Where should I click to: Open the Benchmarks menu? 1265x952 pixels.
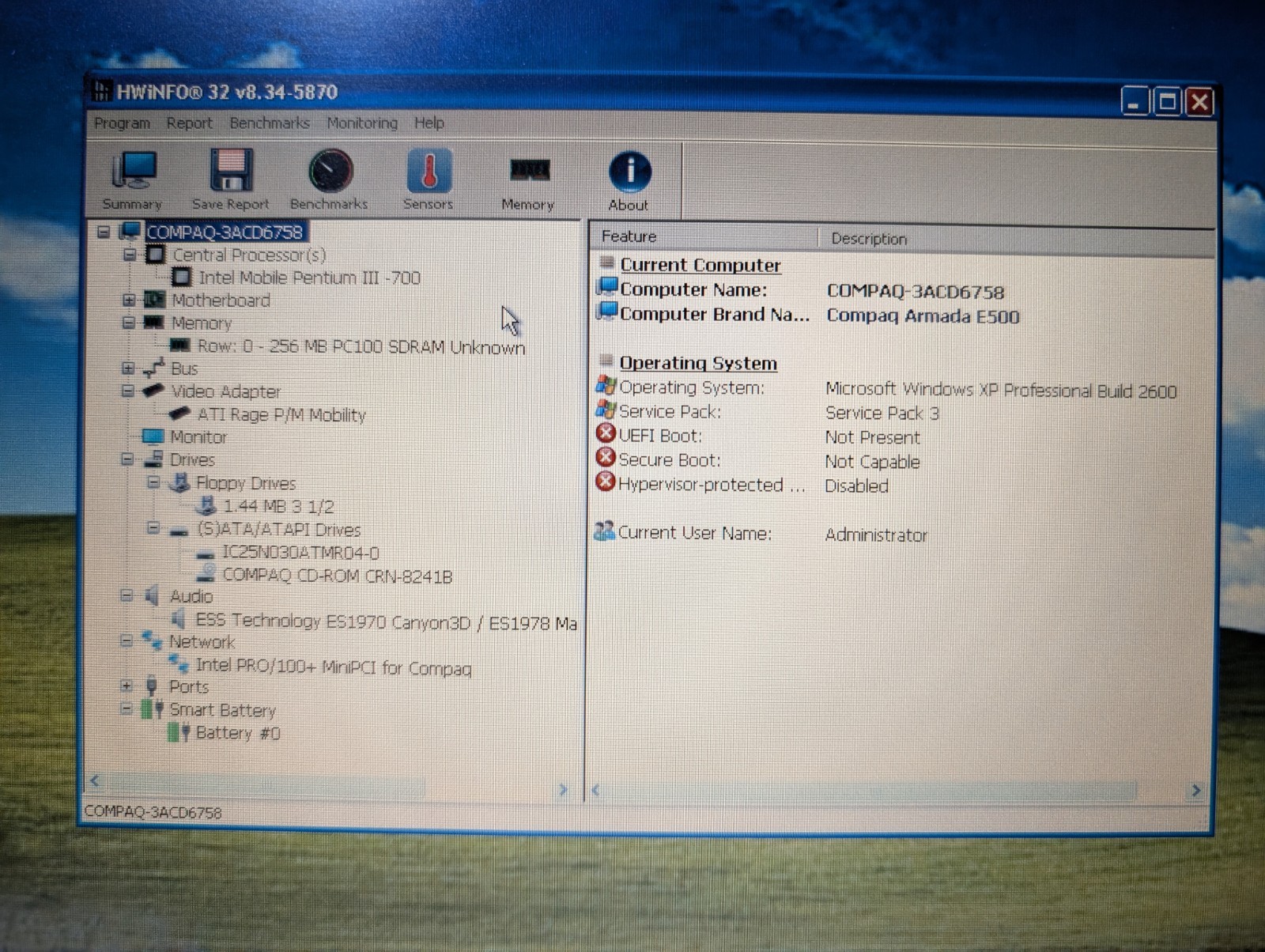[x=270, y=123]
